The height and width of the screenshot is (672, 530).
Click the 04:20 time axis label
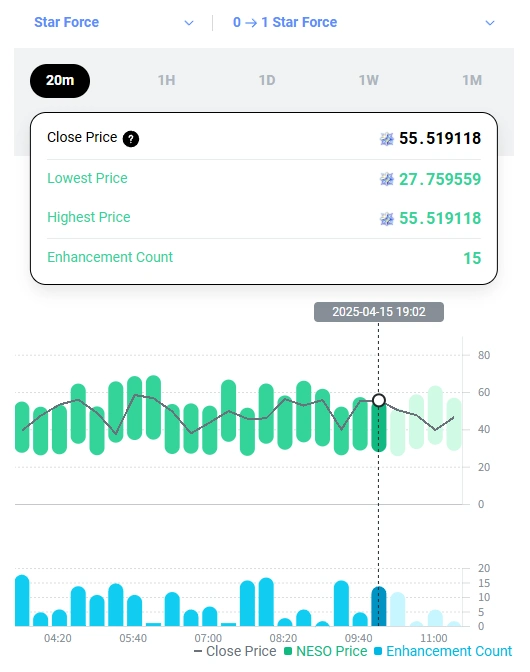pos(58,638)
